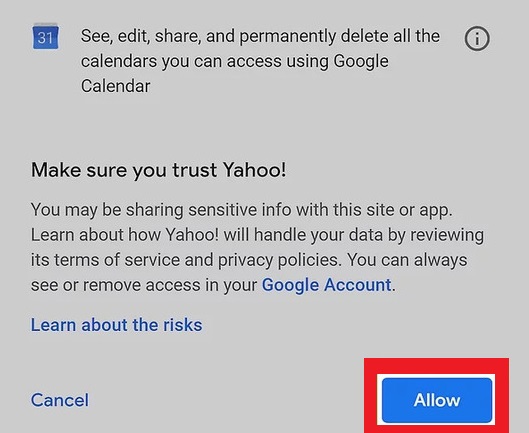Tap the blue Allow button

click(x=437, y=400)
